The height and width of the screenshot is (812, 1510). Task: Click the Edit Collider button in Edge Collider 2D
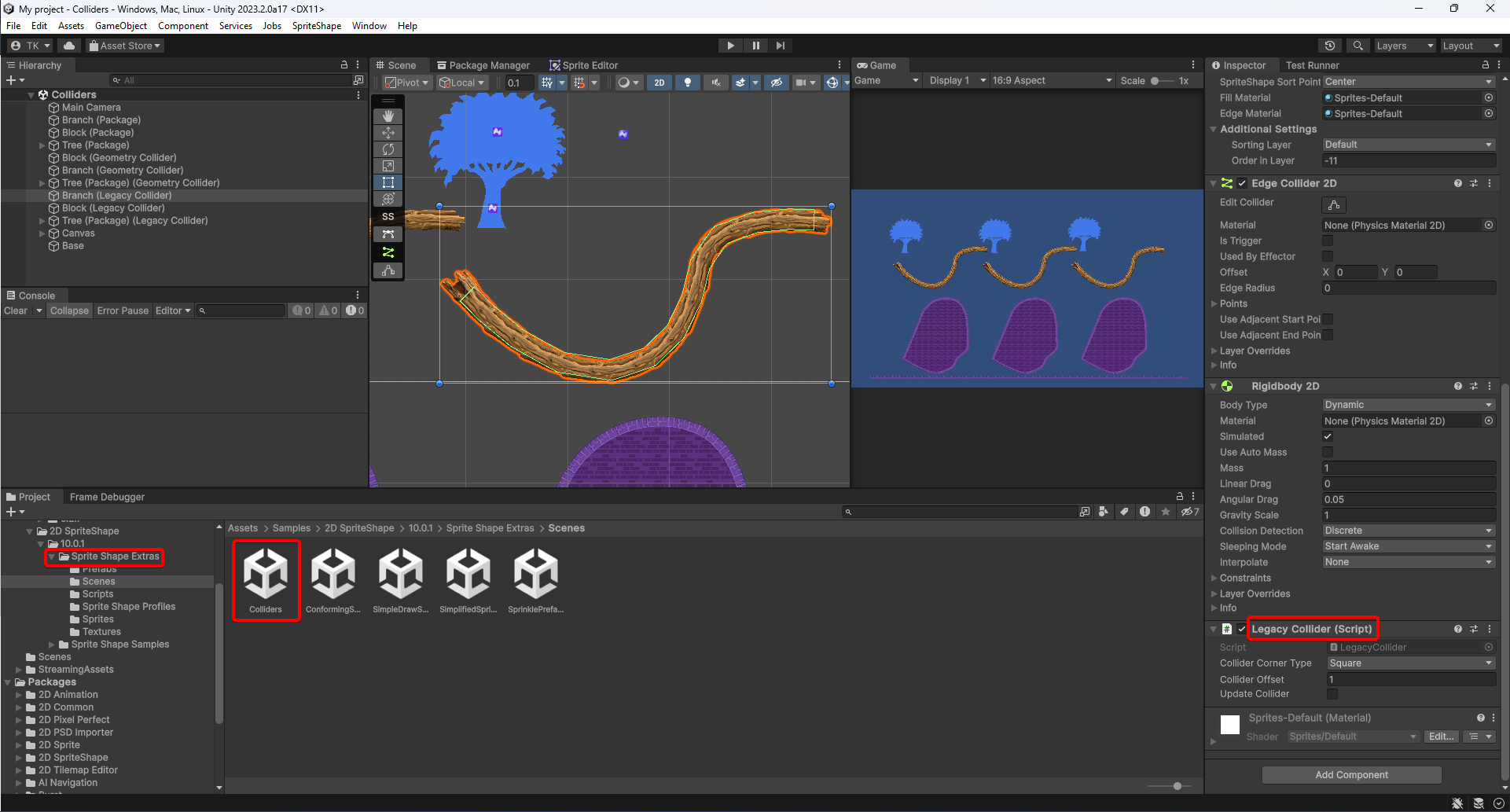tap(1333, 204)
